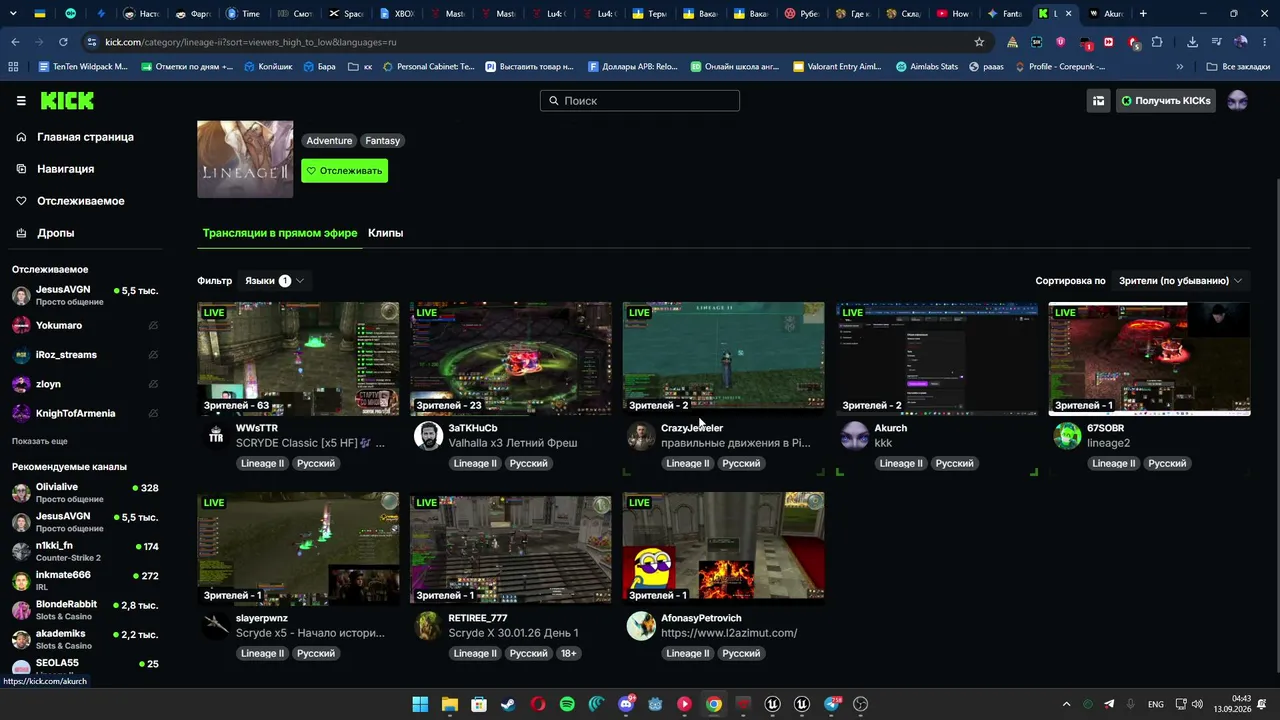Open the taskbar clock and date

point(1233,704)
